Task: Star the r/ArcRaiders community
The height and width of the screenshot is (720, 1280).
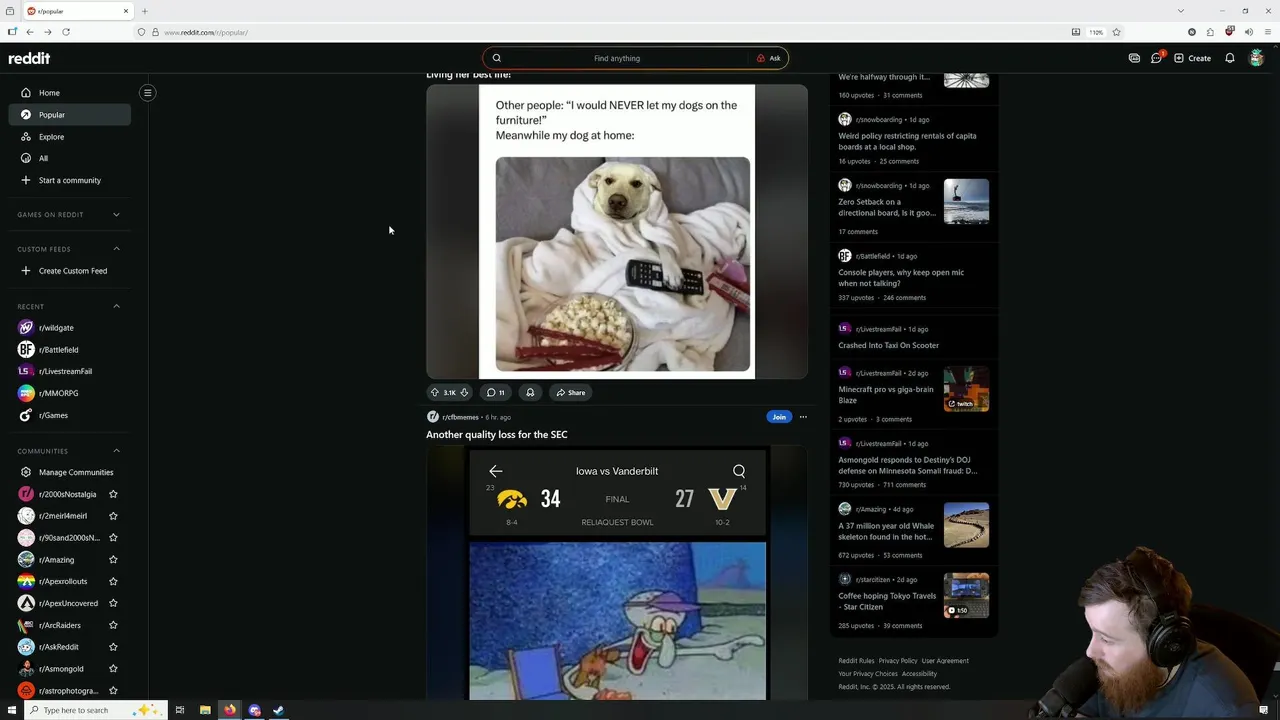Action: 113,625
